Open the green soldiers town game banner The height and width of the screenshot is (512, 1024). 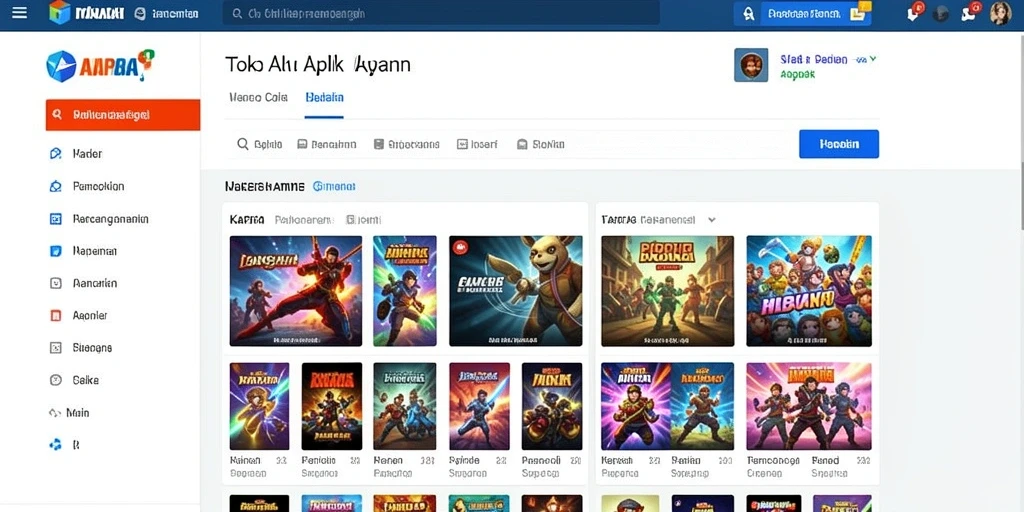click(x=667, y=291)
